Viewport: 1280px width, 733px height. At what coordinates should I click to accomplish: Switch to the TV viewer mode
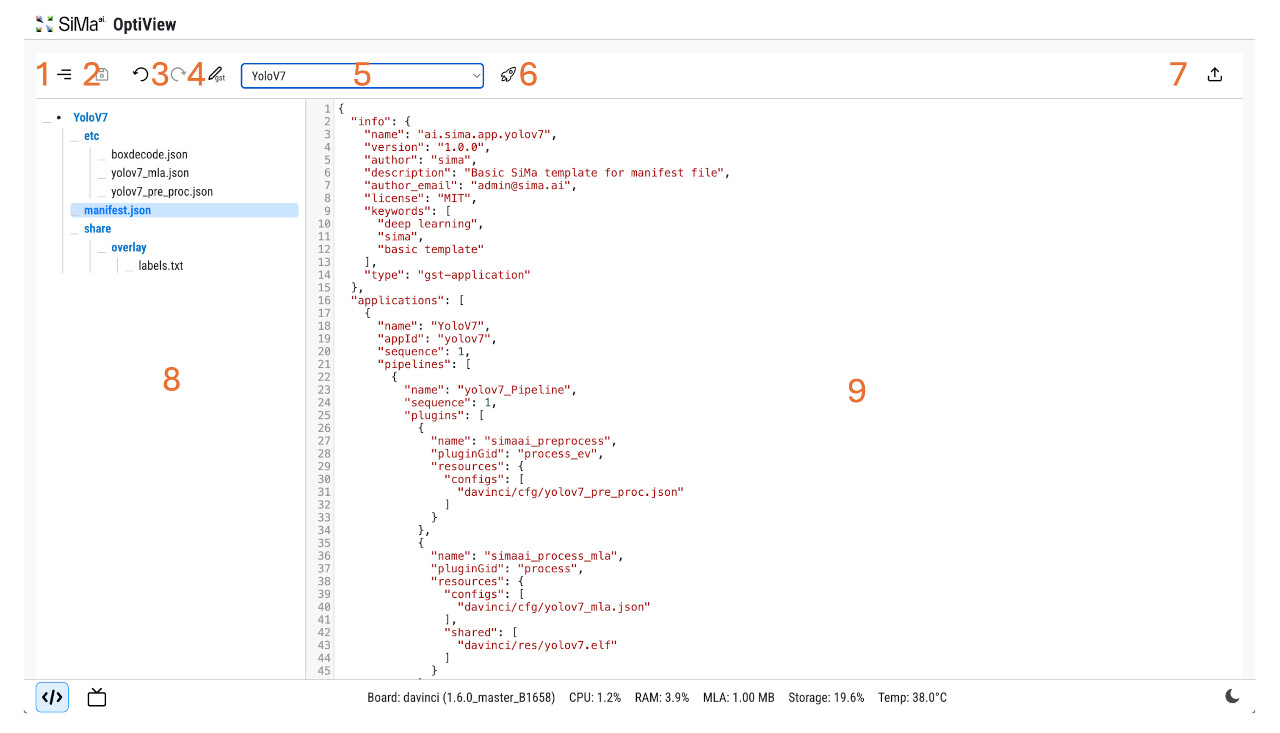pyautogui.click(x=97, y=698)
